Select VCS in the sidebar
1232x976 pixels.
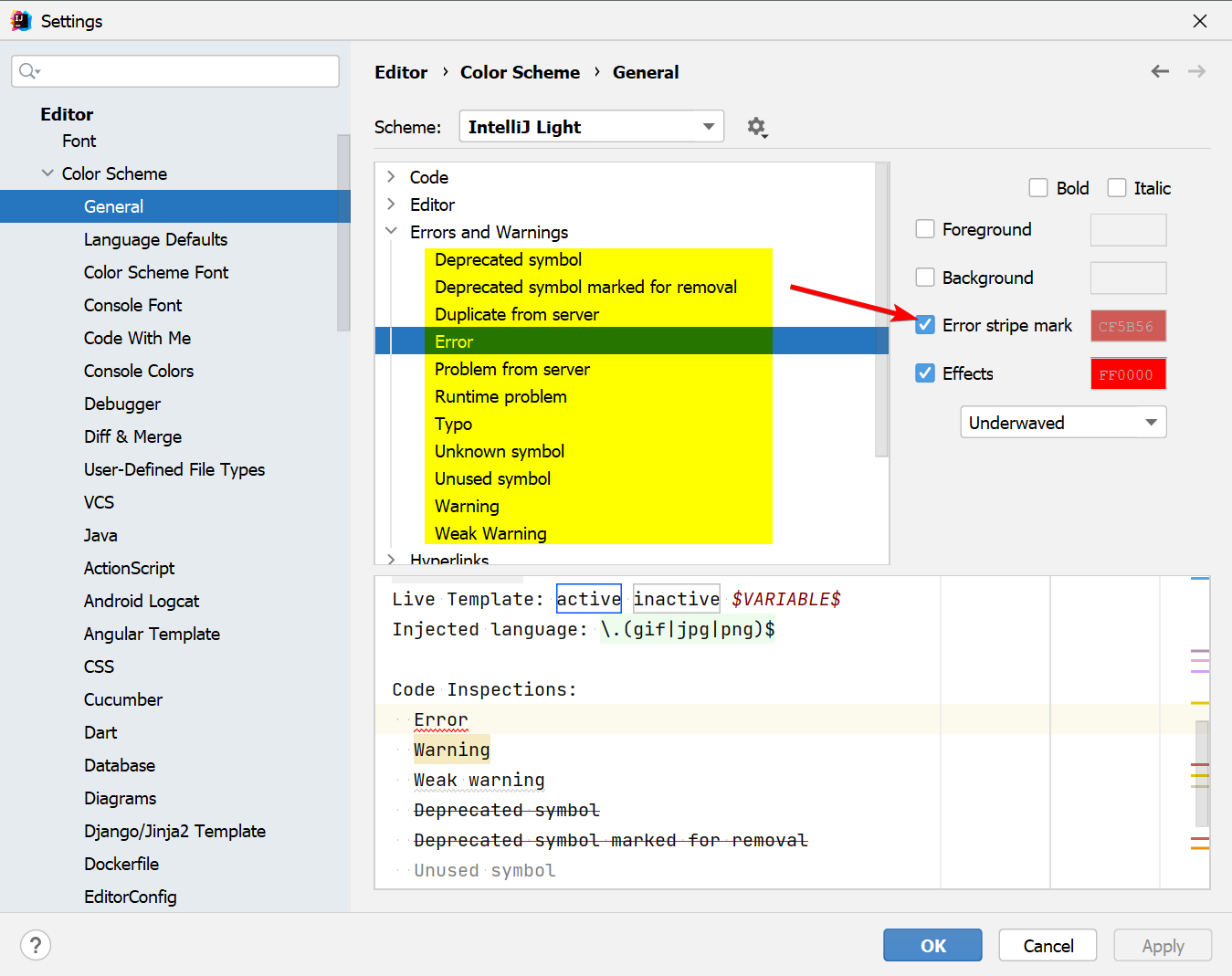pos(99,502)
